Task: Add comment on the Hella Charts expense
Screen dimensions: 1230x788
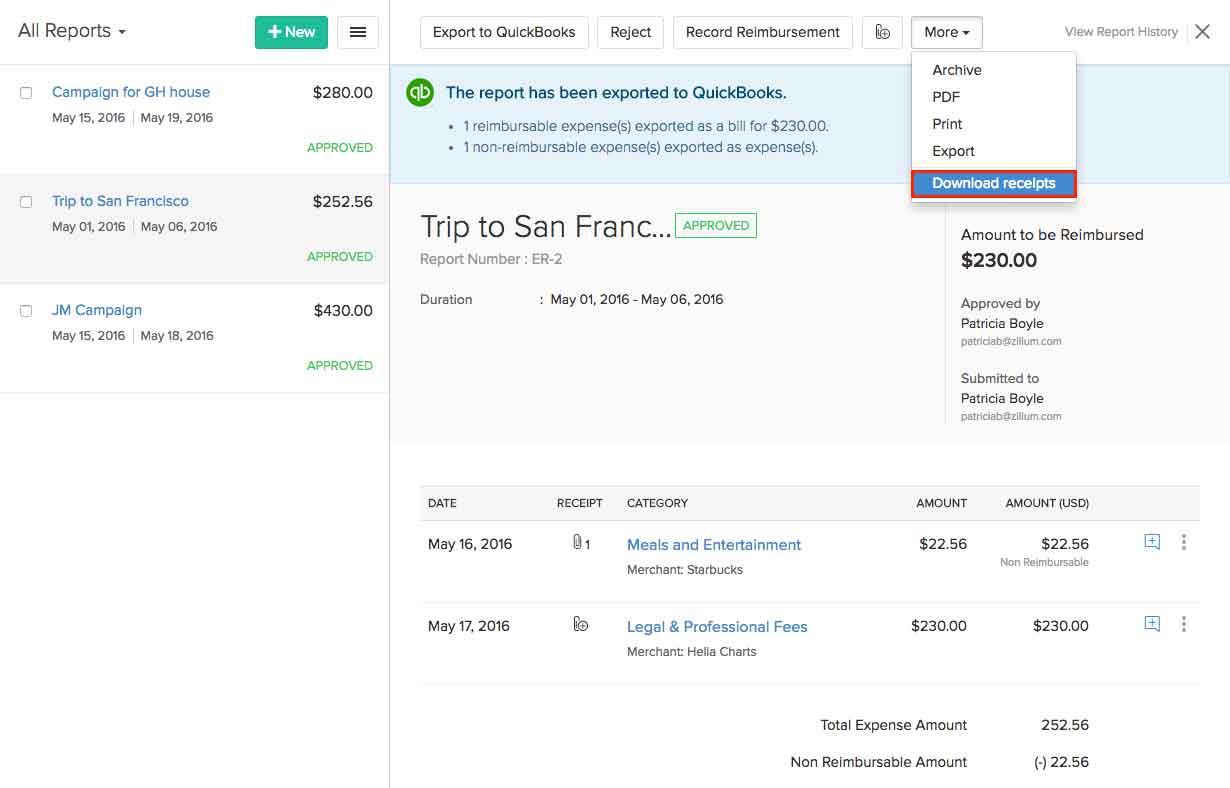Action: 1152,624
